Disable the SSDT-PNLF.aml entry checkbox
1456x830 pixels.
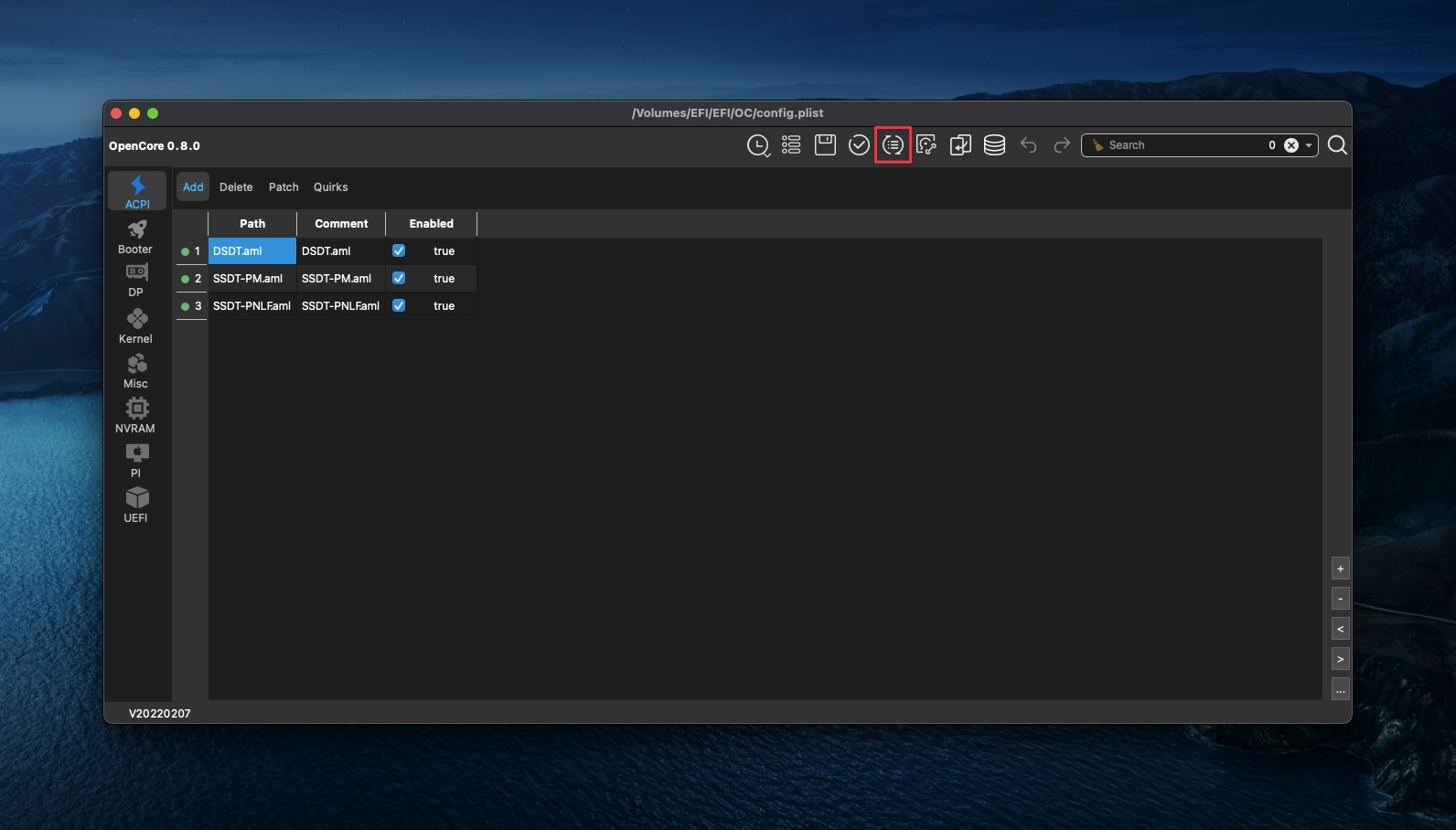(x=399, y=305)
